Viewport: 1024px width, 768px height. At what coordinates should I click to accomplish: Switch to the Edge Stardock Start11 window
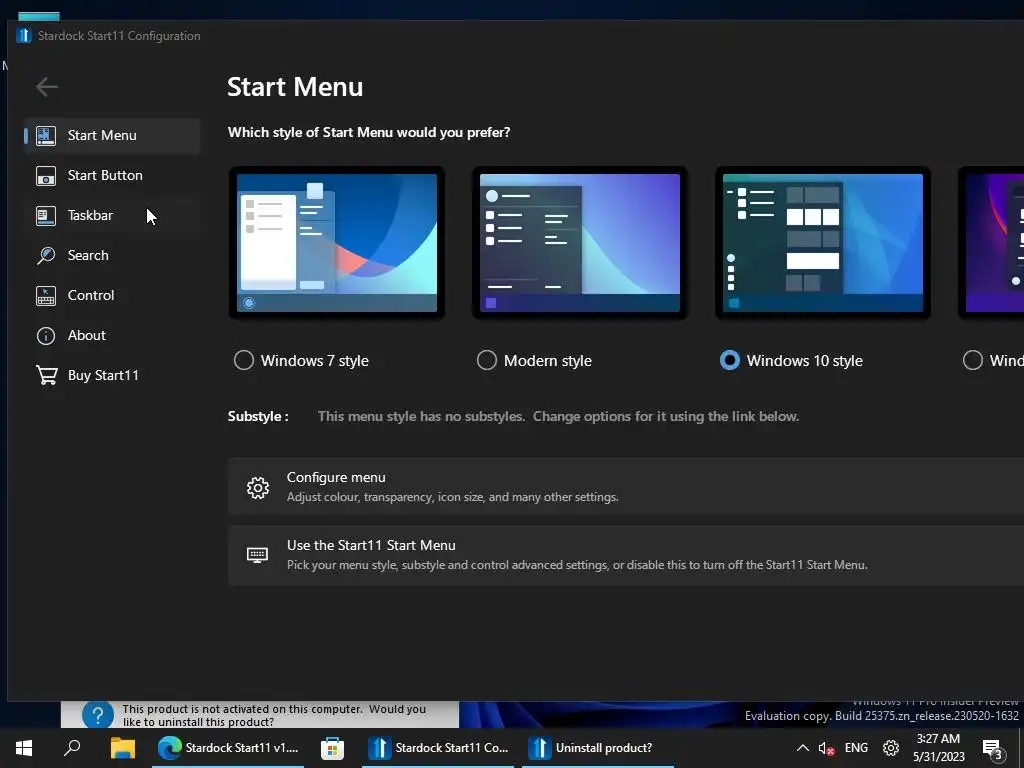pyautogui.click(x=228, y=748)
